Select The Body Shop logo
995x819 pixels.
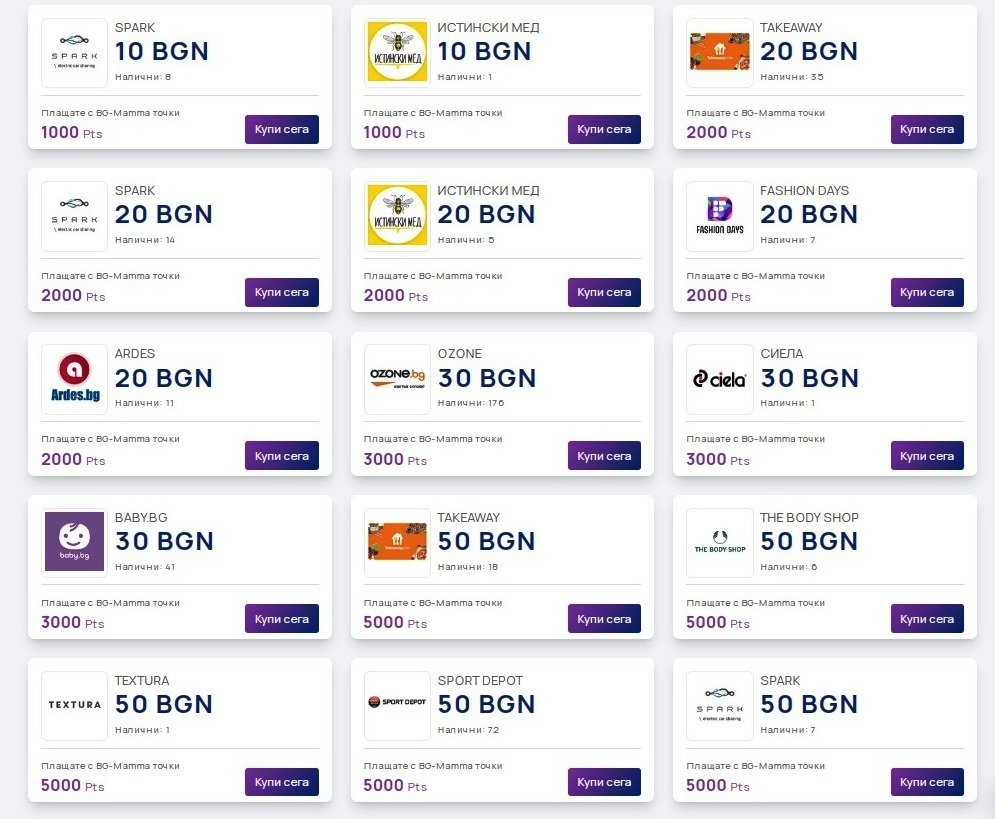(x=720, y=542)
